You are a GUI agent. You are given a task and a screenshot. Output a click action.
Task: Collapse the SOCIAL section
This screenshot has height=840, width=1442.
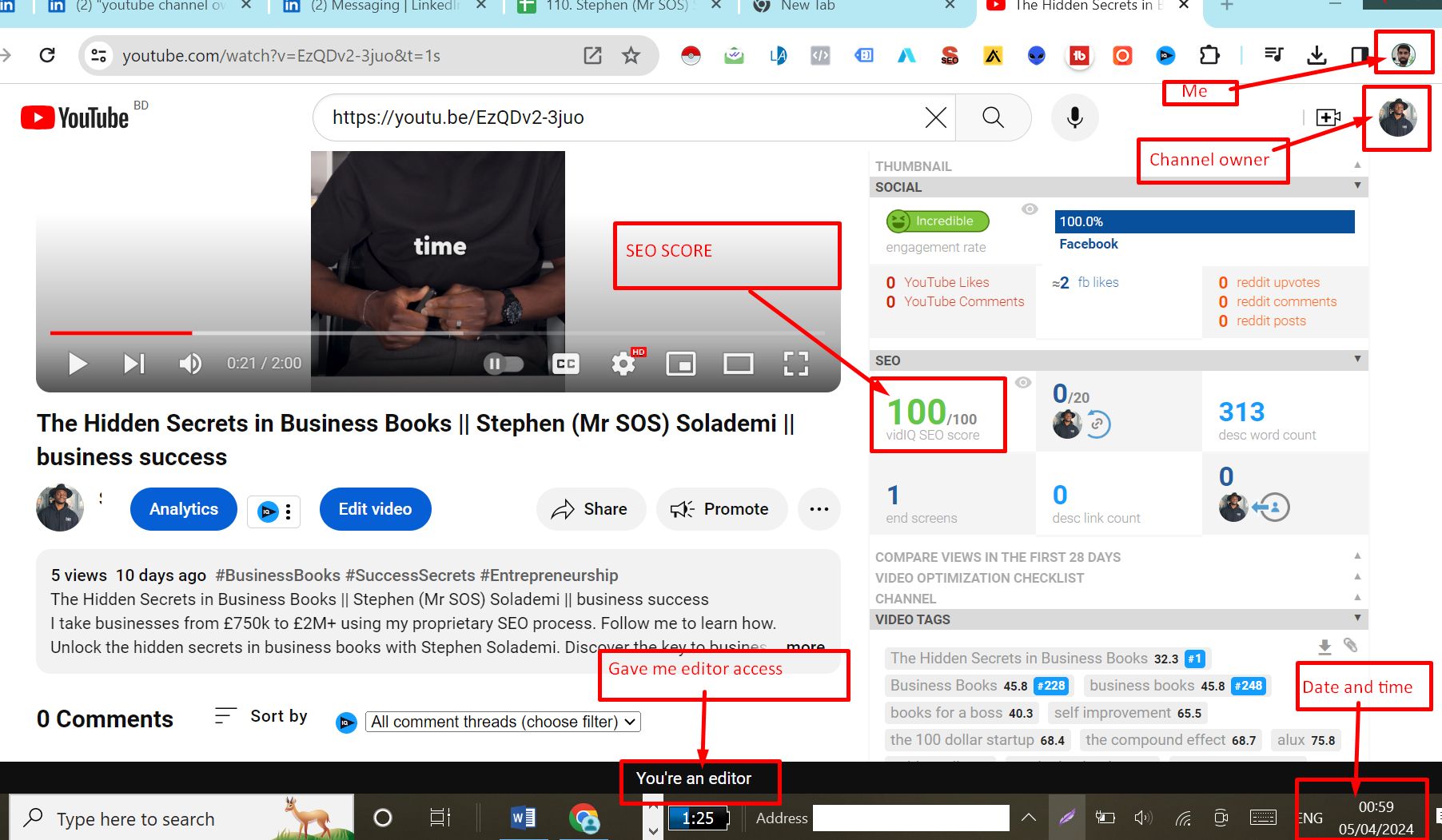[1119, 187]
